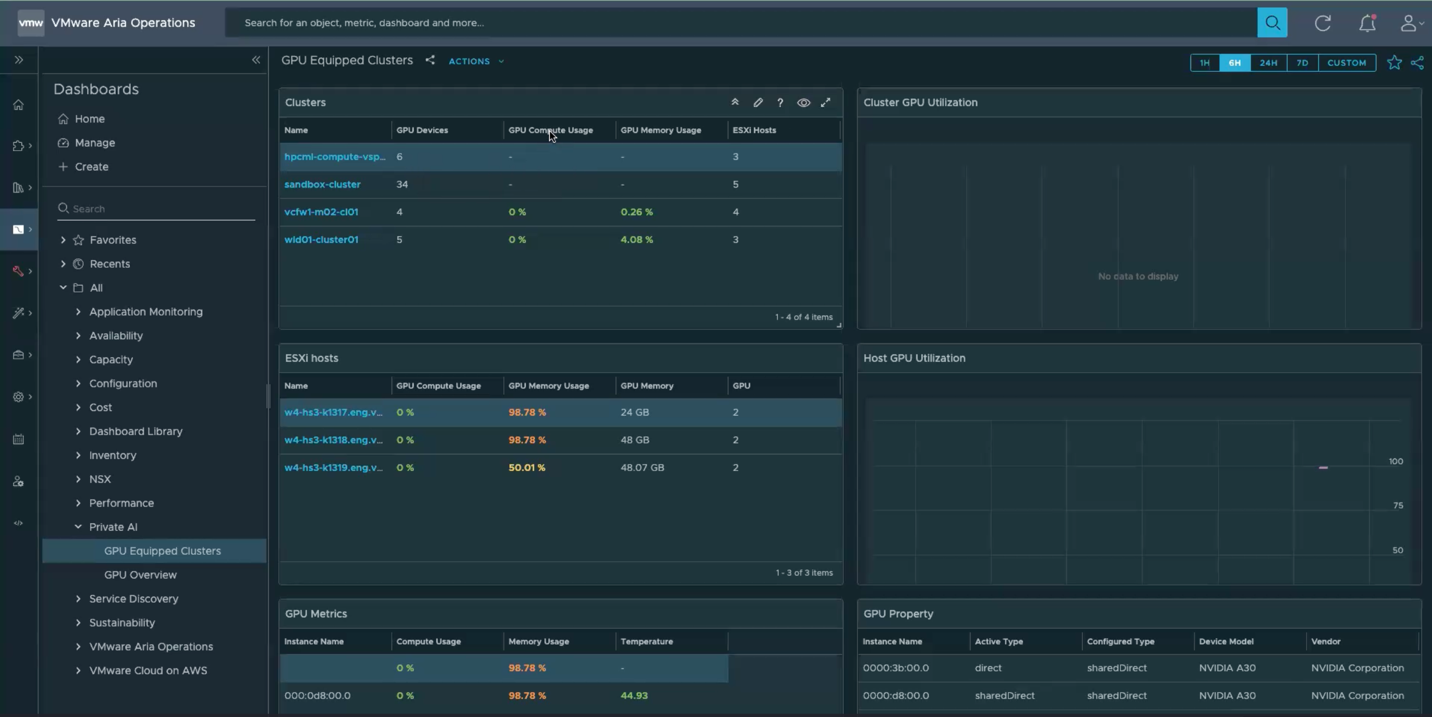Share dashboard using top-right share icon
This screenshot has width=1432, height=717.
(1417, 63)
